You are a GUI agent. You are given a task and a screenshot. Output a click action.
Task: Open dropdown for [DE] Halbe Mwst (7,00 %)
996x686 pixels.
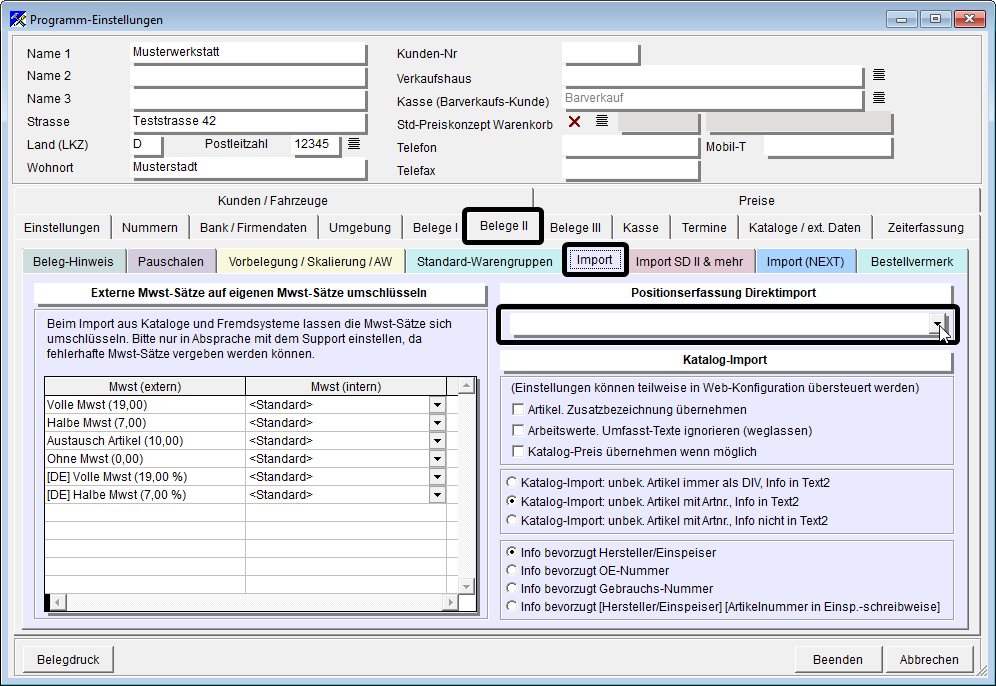tap(437, 495)
